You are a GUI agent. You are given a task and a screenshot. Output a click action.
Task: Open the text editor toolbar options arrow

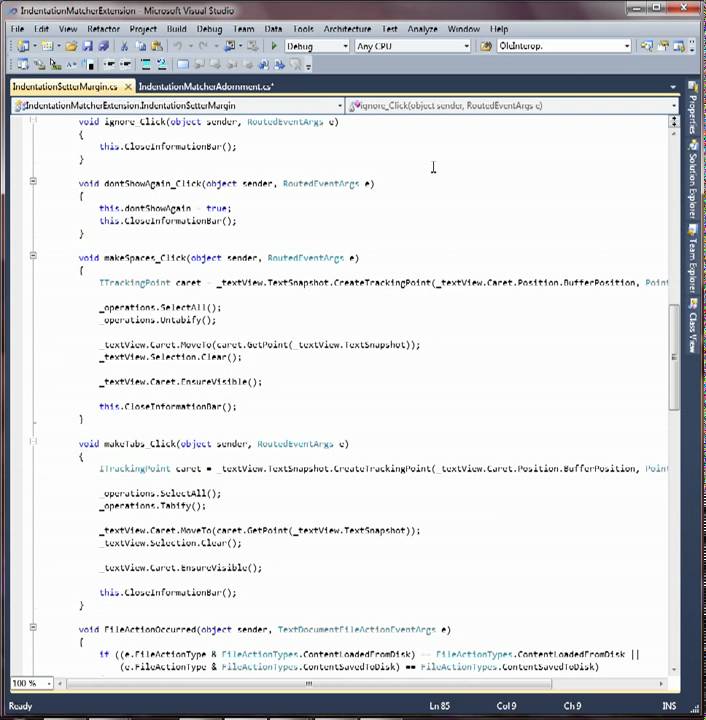coord(308,68)
